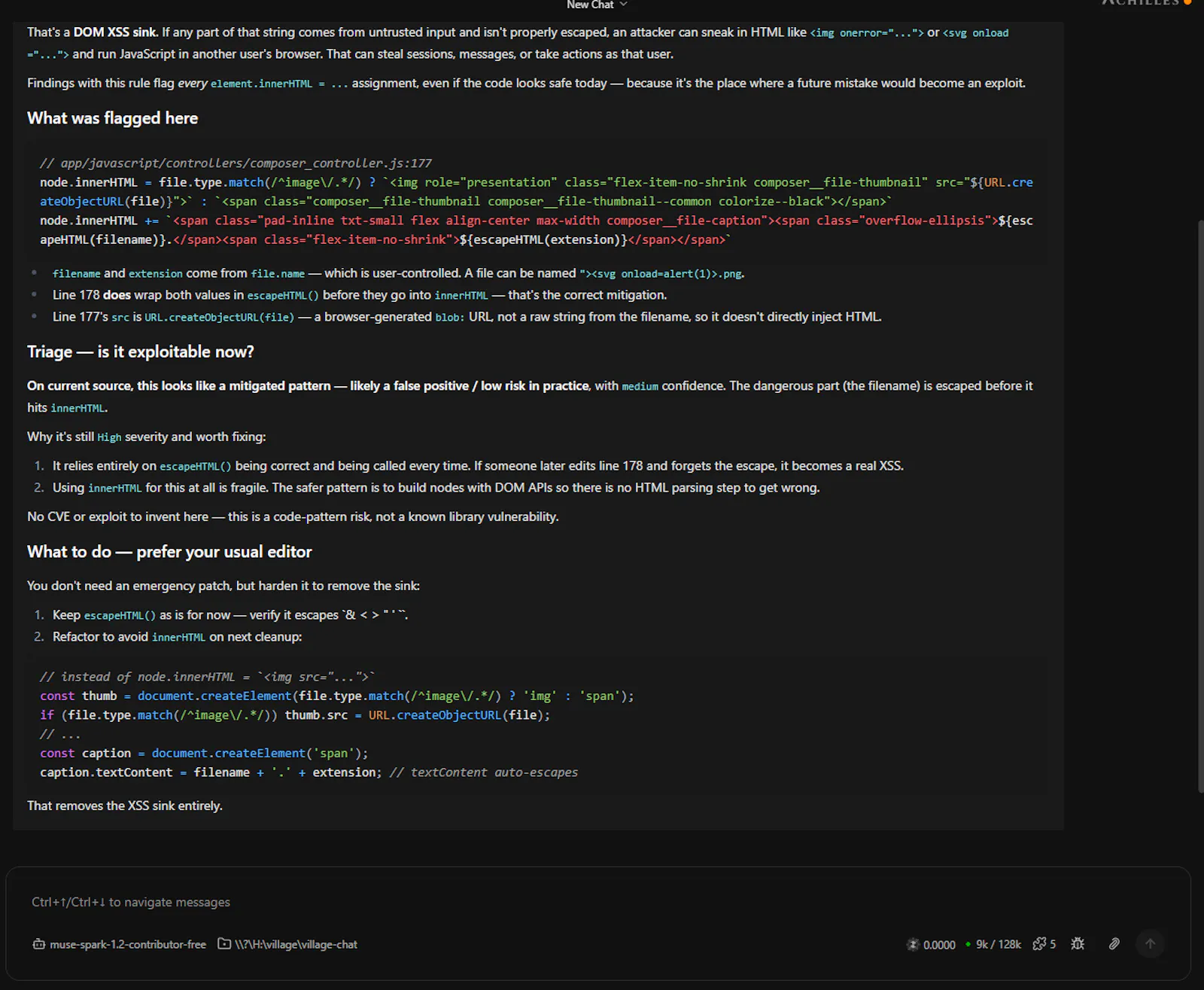Click the 'Triage — is it exploitable now?' heading
The width and height of the screenshot is (1204, 990).
[x=141, y=352]
